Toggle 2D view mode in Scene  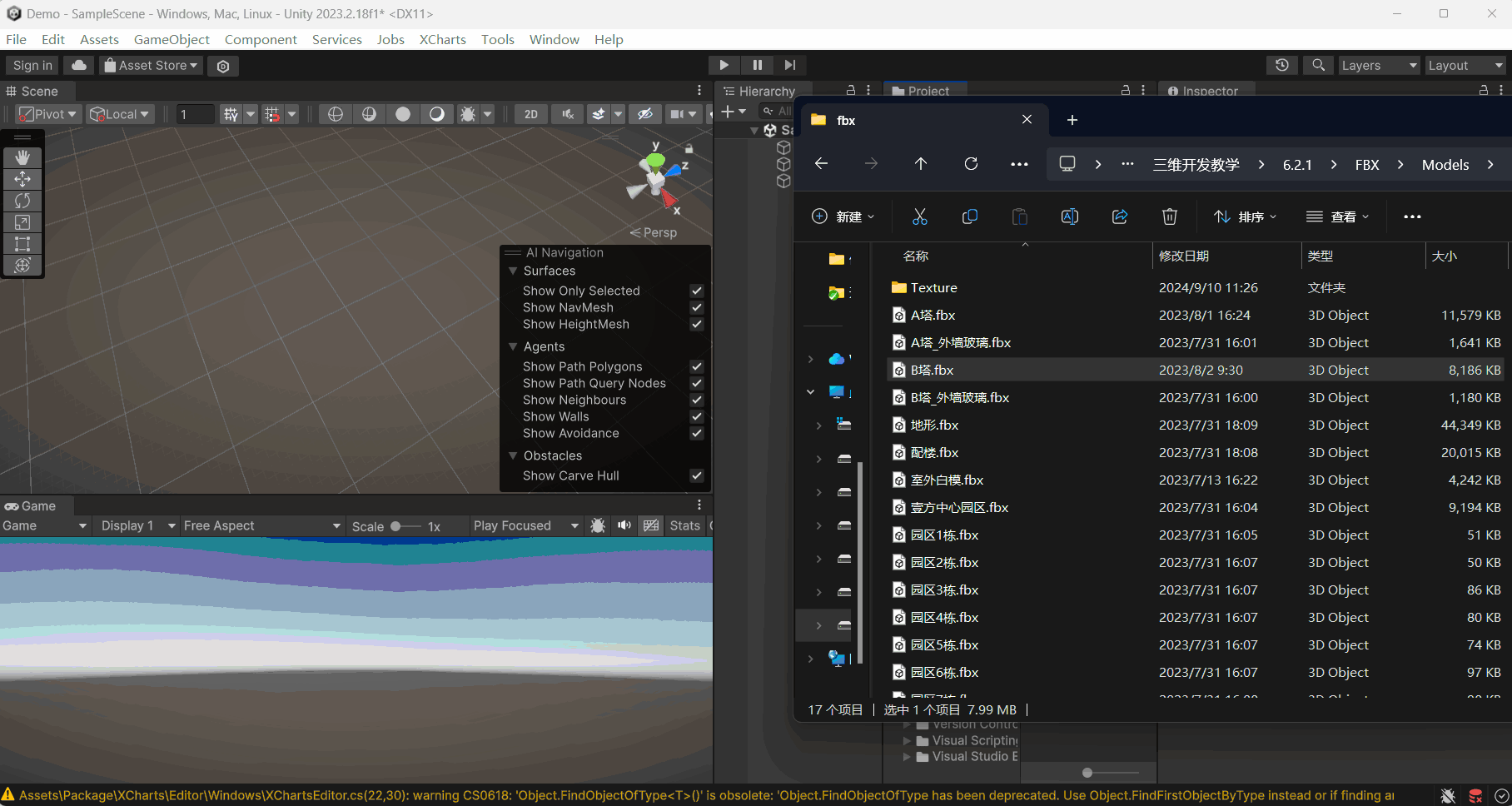point(530,114)
